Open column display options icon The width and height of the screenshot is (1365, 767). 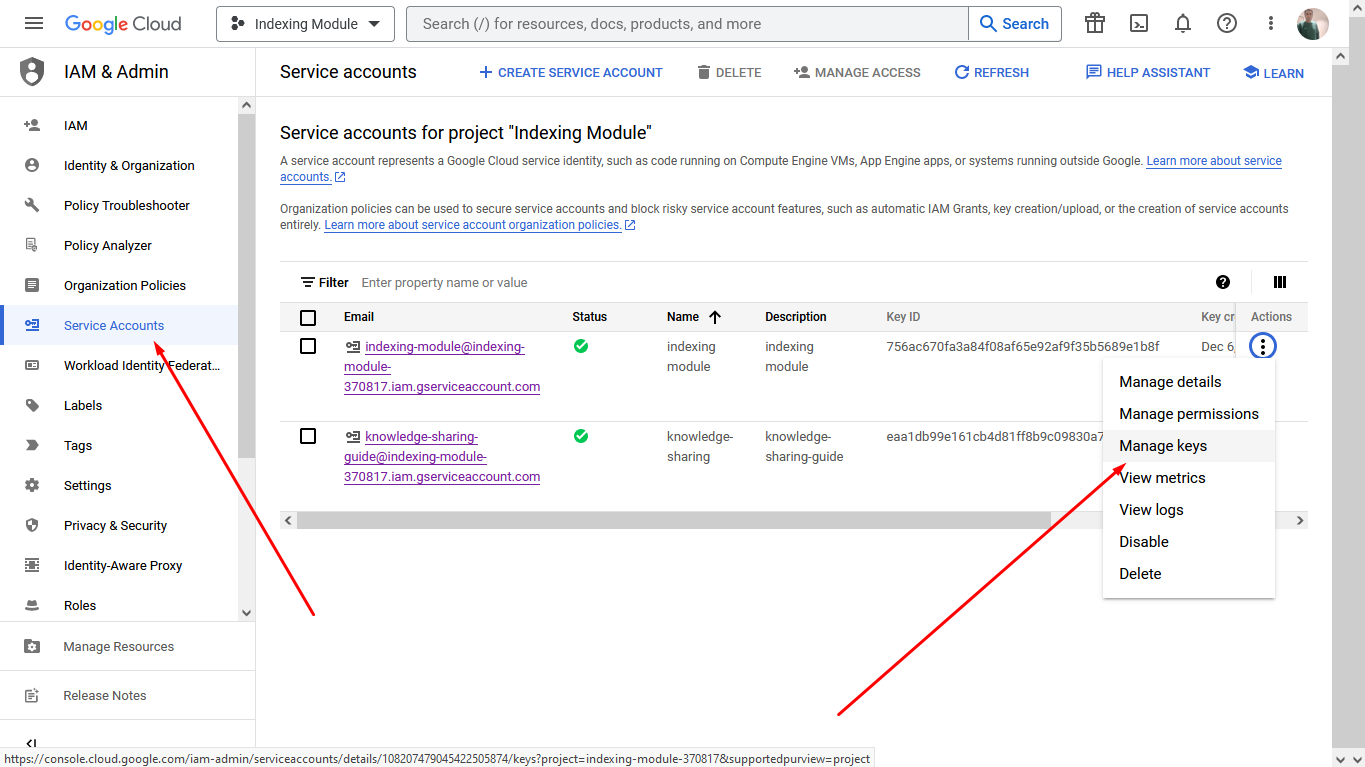pos(1279,282)
